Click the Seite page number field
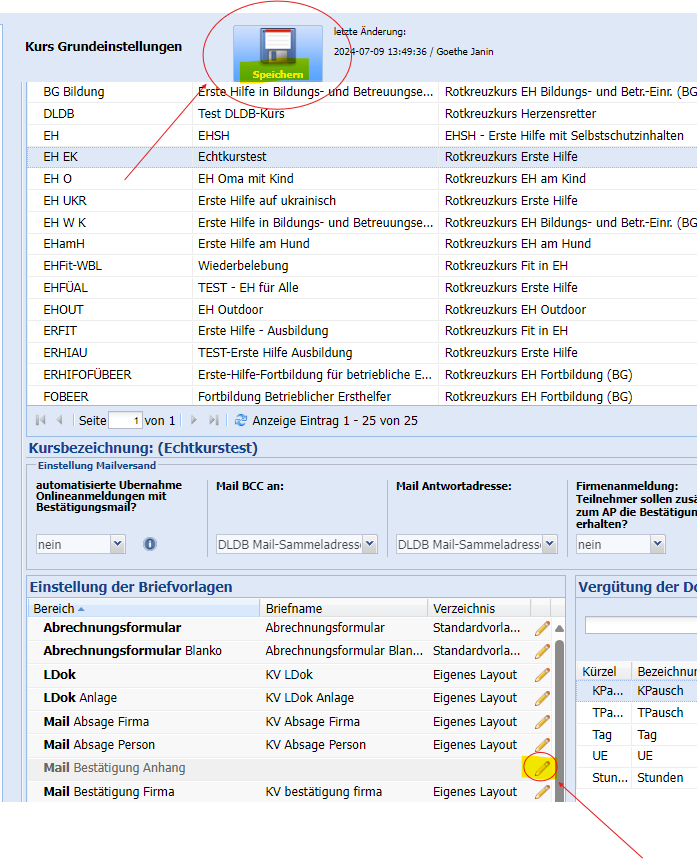The image size is (697, 859). (125, 421)
